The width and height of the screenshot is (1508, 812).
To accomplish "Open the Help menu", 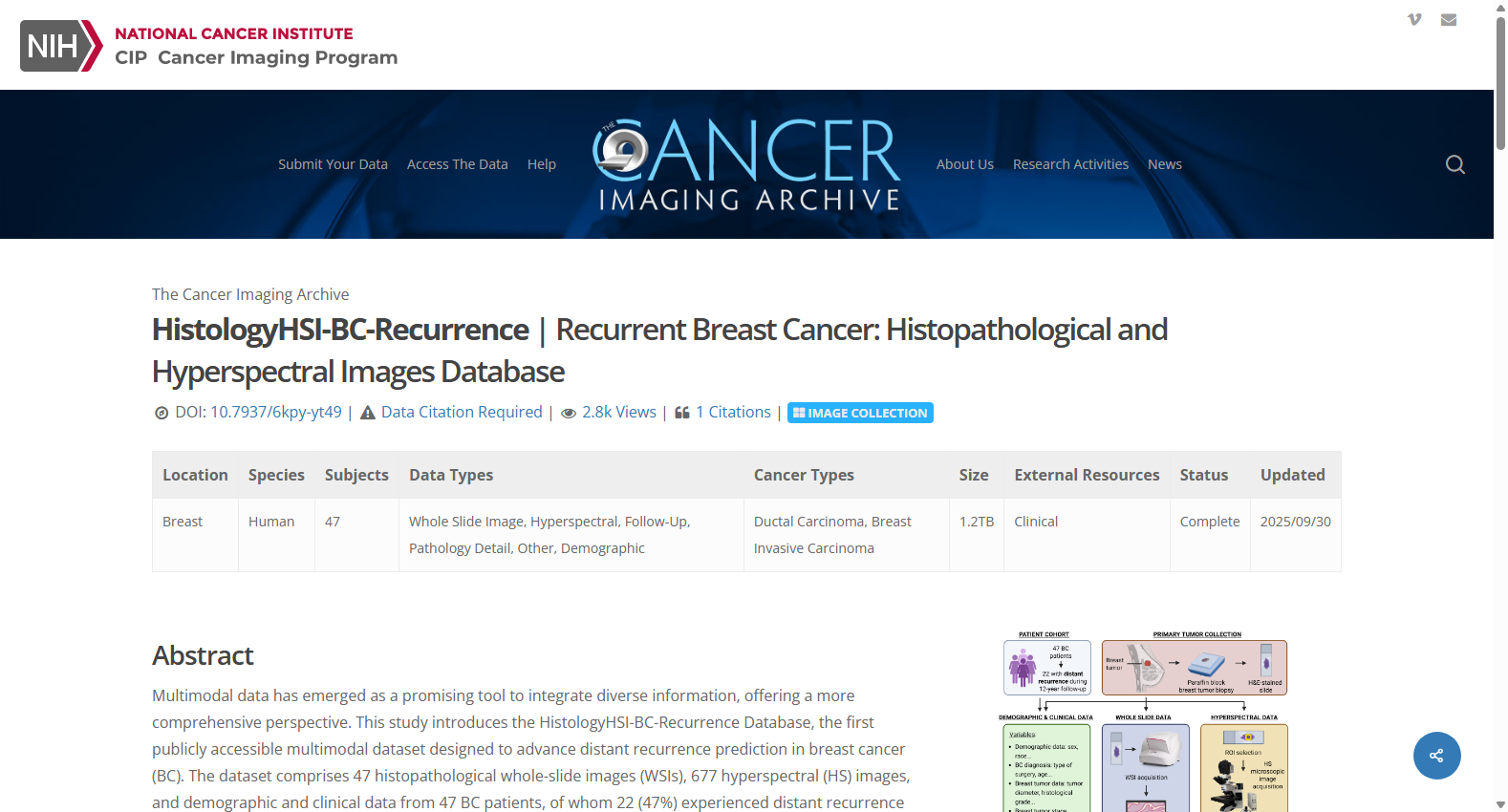I will point(542,164).
